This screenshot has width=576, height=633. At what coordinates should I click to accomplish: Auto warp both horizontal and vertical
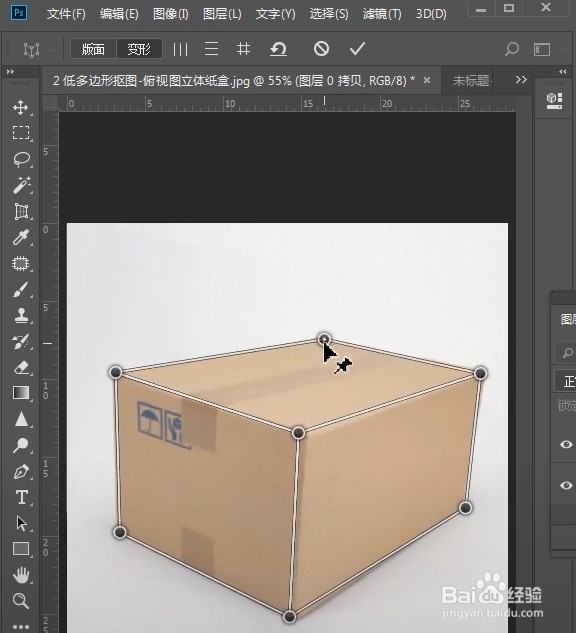tap(243, 49)
